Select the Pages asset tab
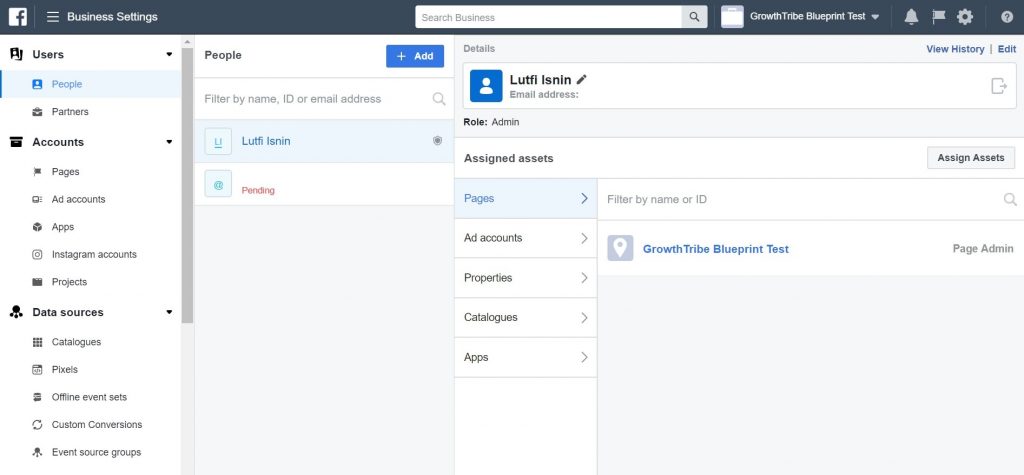The width and height of the screenshot is (1024, 475). [526, 199]
